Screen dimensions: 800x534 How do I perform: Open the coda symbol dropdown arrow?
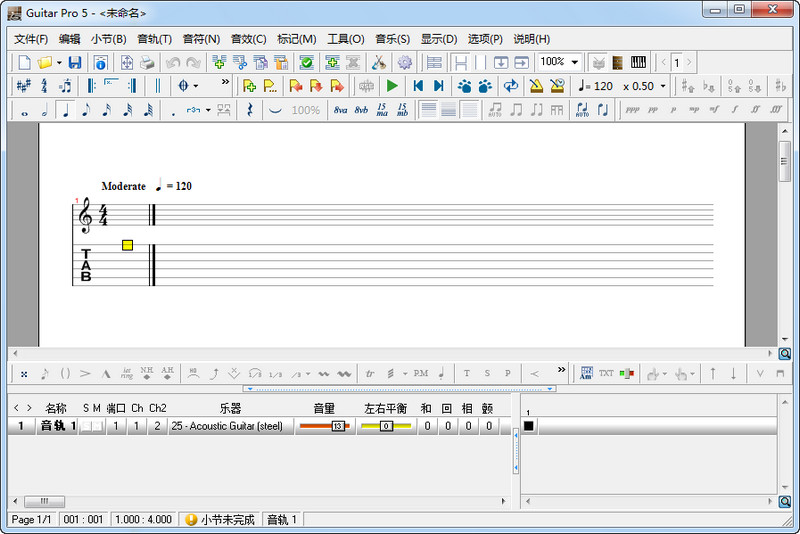(196, 86)
